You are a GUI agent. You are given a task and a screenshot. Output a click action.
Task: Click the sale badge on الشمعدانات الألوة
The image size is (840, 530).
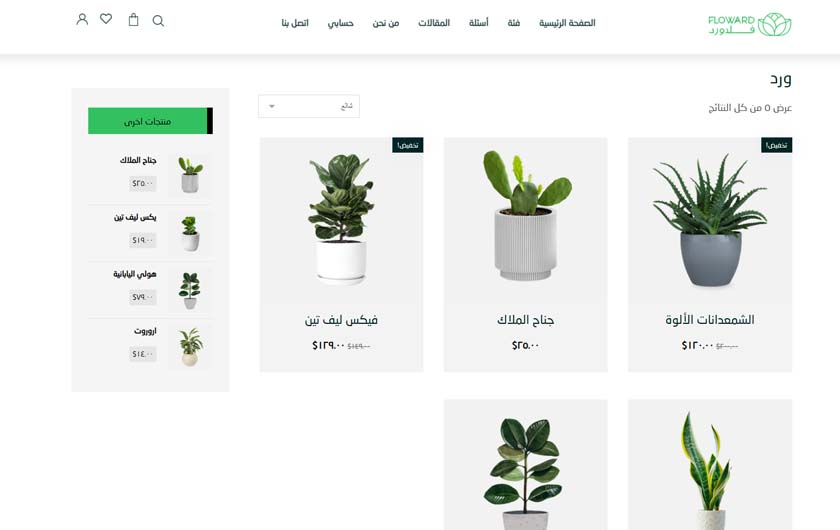776,145
